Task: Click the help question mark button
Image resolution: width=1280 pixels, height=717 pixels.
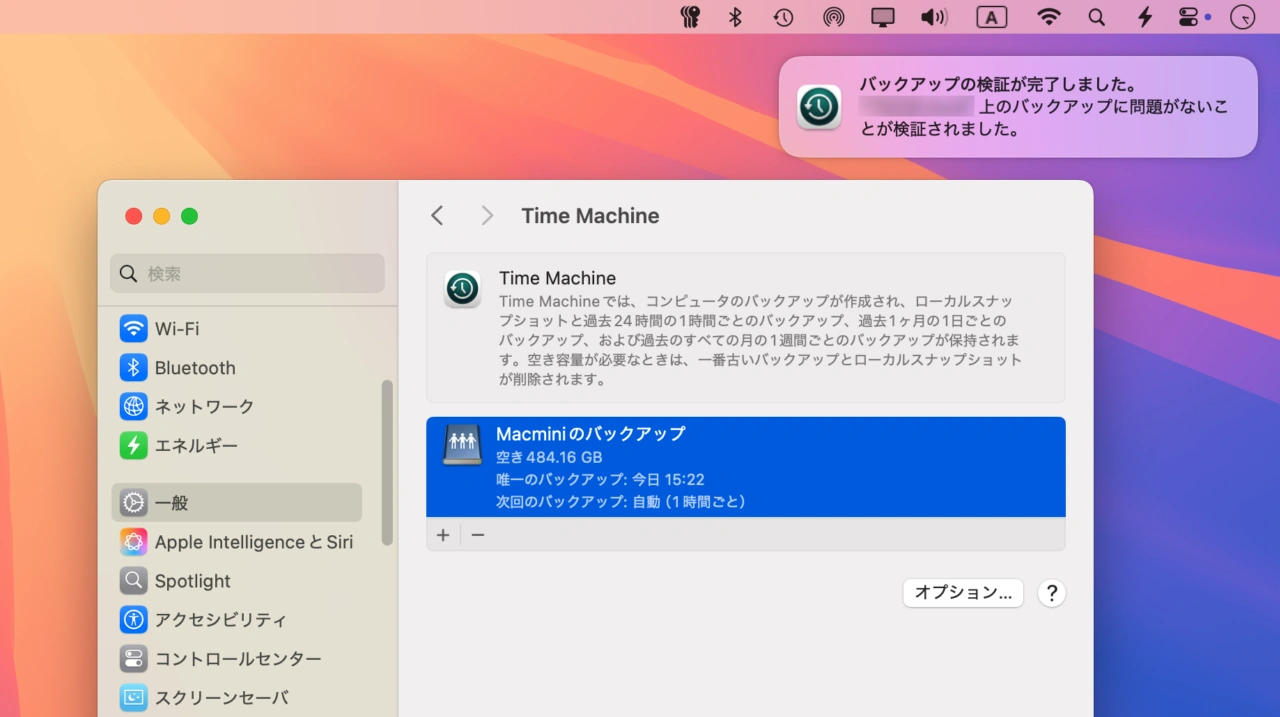Action: (x=1051, y=592)
